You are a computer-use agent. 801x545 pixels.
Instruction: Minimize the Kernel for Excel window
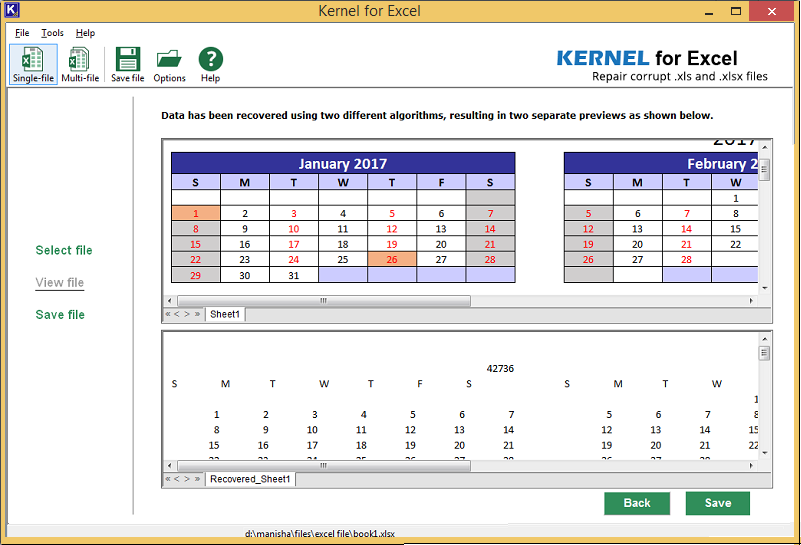[x=709, y=11]
